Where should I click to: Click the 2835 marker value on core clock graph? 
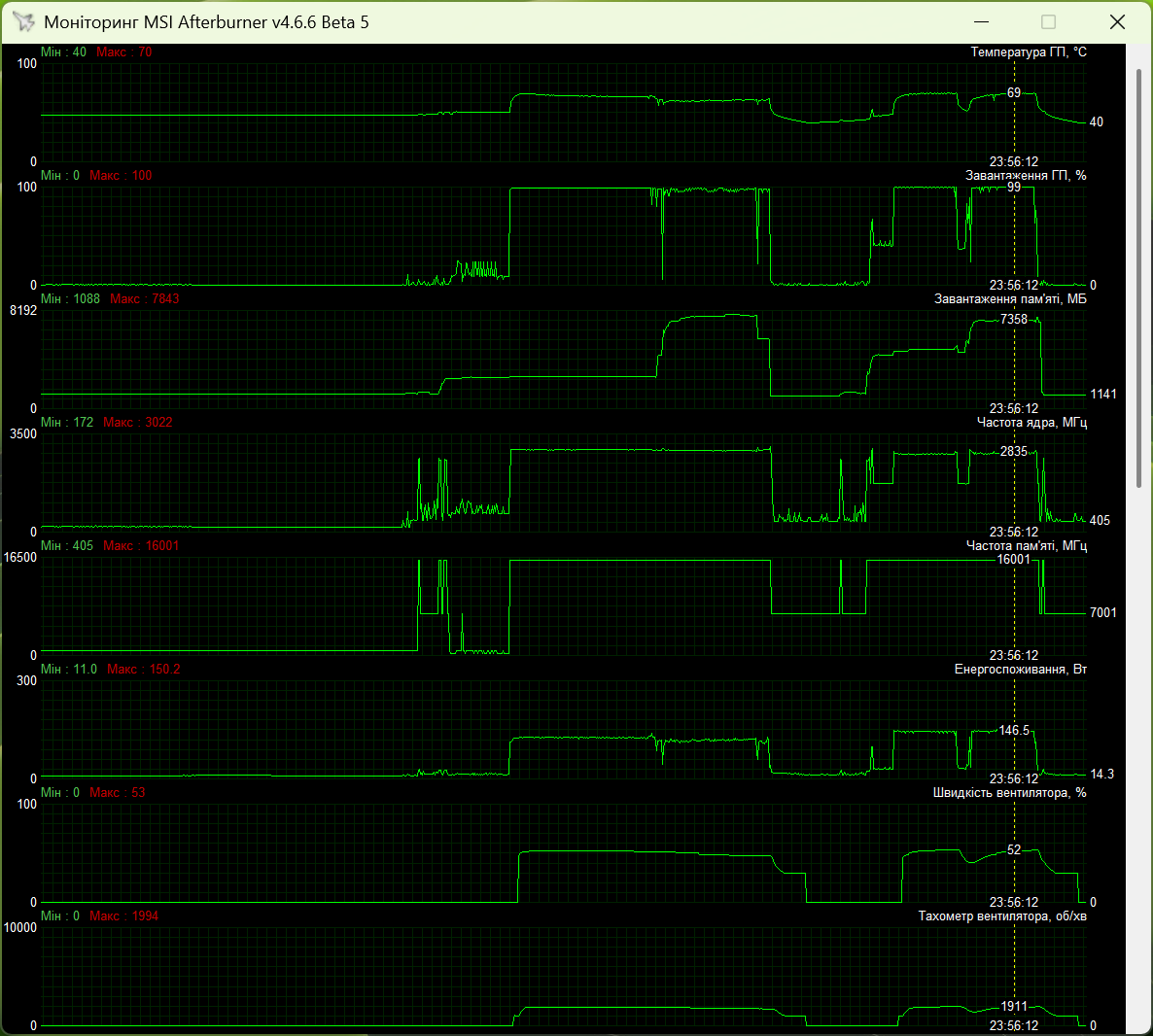point(1014,452)
